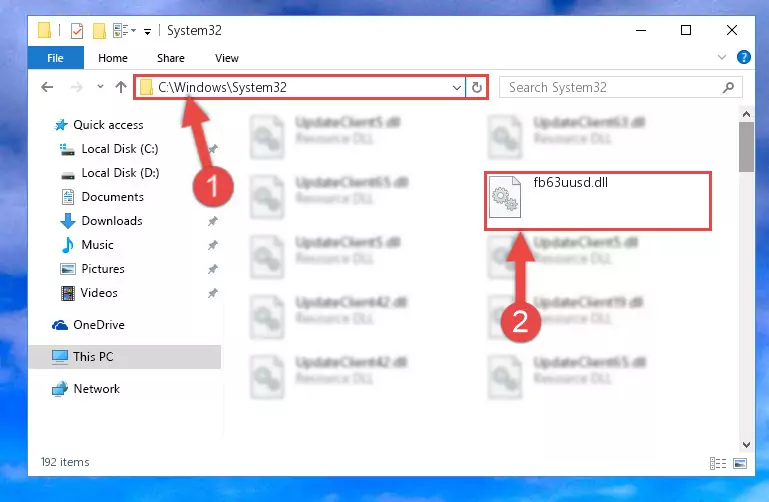Switch to the Share ribbon tab
The height and width of the screenshot is (502, 769).
point(171,58)
